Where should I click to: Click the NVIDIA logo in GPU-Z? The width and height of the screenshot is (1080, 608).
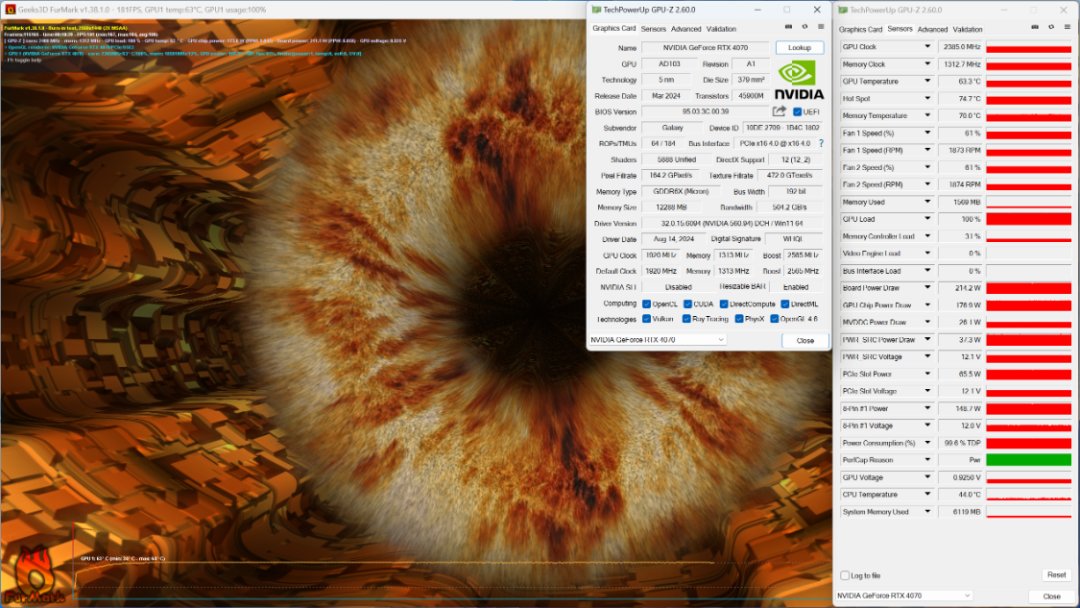pos(798,80)
